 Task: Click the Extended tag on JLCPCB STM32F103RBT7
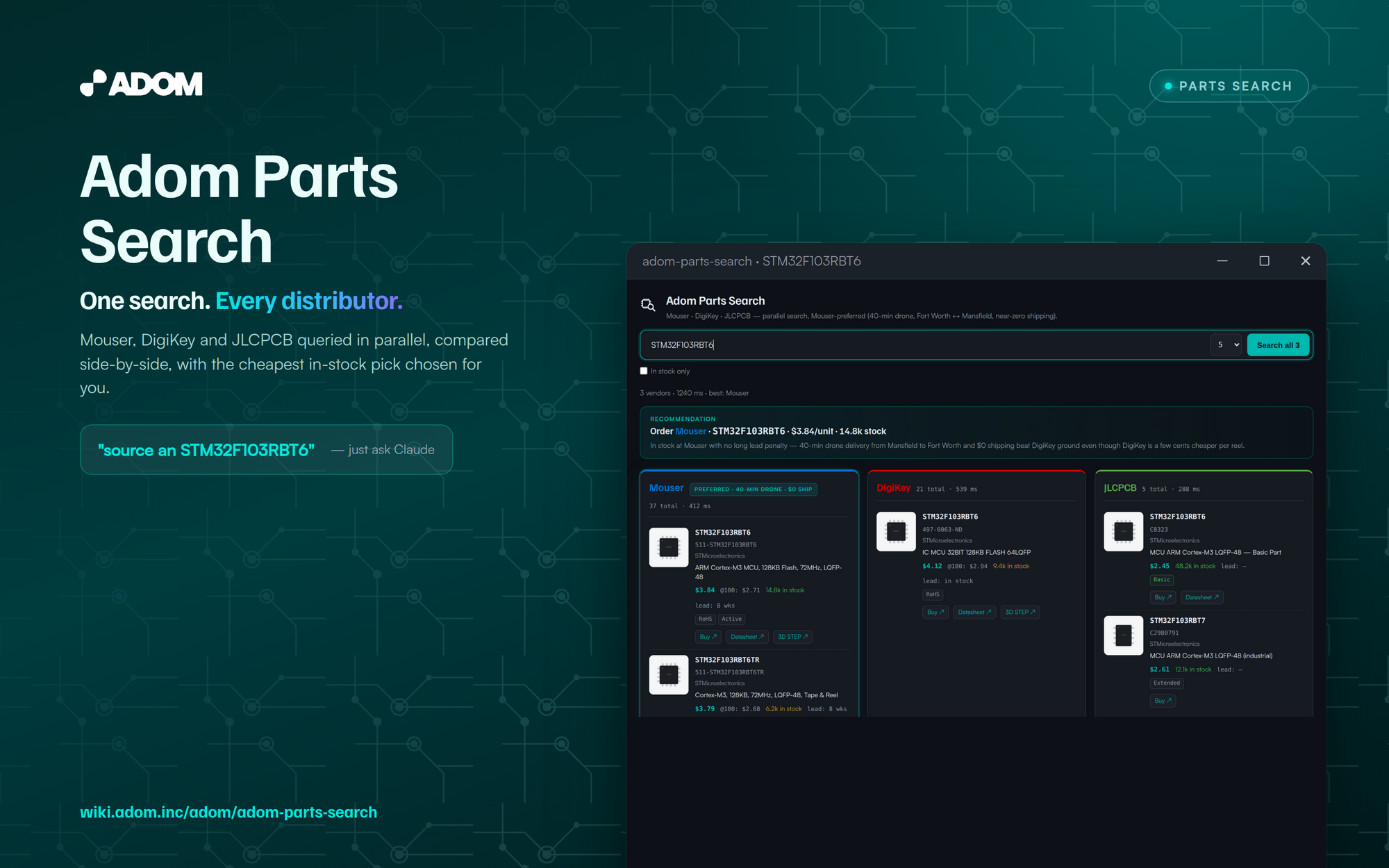tap(1166, 683)
